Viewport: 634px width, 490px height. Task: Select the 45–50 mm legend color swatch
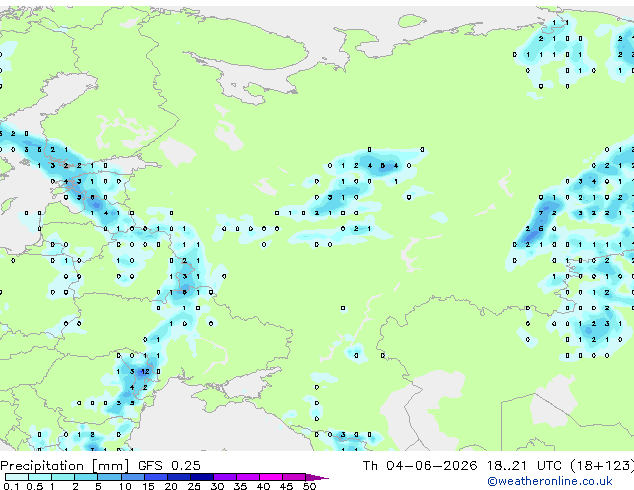click(x=294, y=477)
